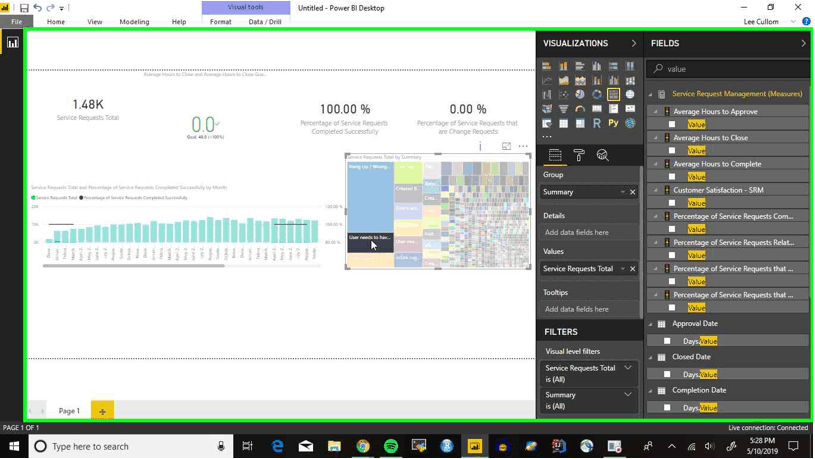Viewport: 815px width, 459px height.
Task: Check Value under Average Hours to Complete
Action: point(672,177)
